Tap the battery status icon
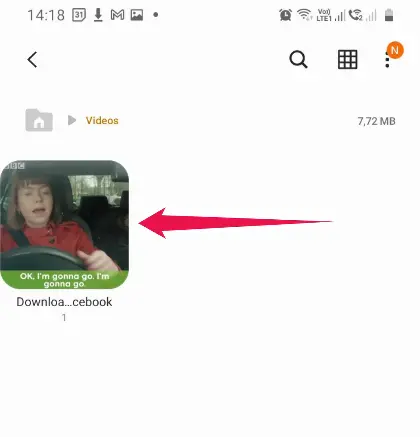420x437 pixels. [x=389, y=15]
